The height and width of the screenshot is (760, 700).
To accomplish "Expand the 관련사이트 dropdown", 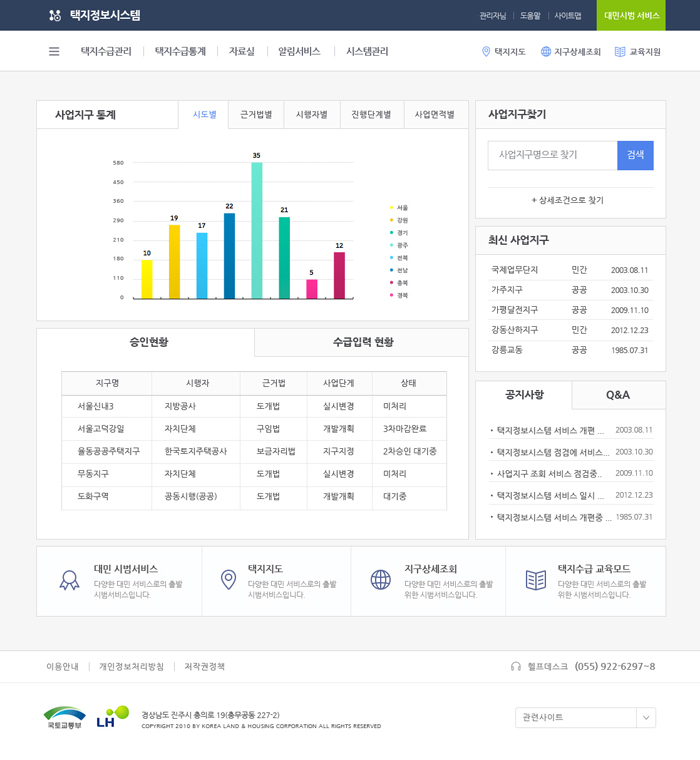I will [x=646, y=717].
